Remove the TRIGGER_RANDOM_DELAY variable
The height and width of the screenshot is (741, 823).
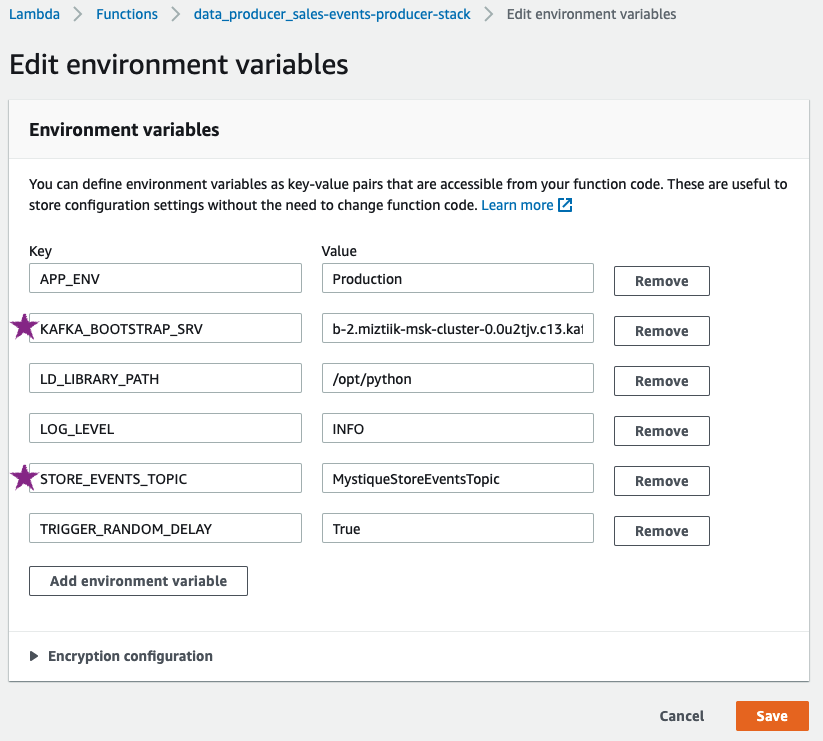pos(661,531)
